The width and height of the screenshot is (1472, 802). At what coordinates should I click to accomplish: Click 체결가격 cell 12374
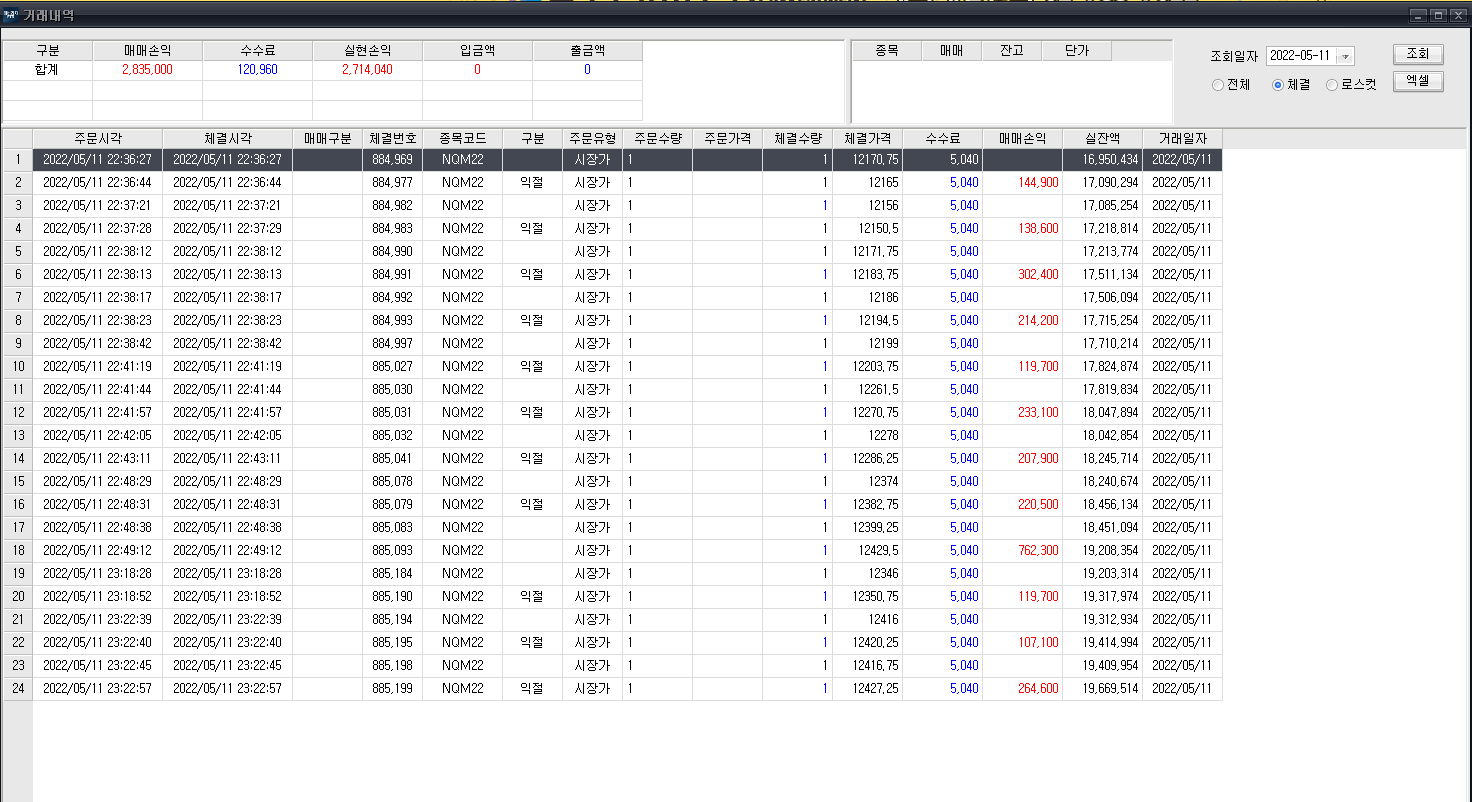(x=867, y=482)
